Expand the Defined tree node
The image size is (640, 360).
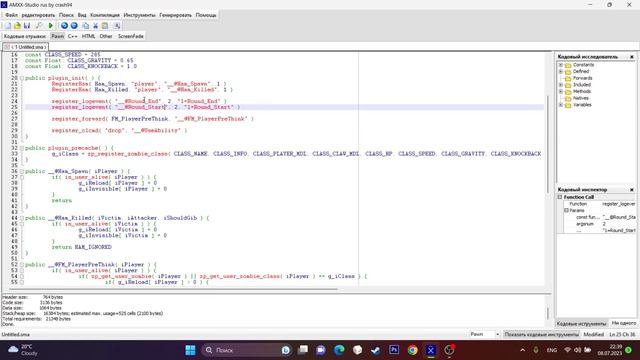560,71
